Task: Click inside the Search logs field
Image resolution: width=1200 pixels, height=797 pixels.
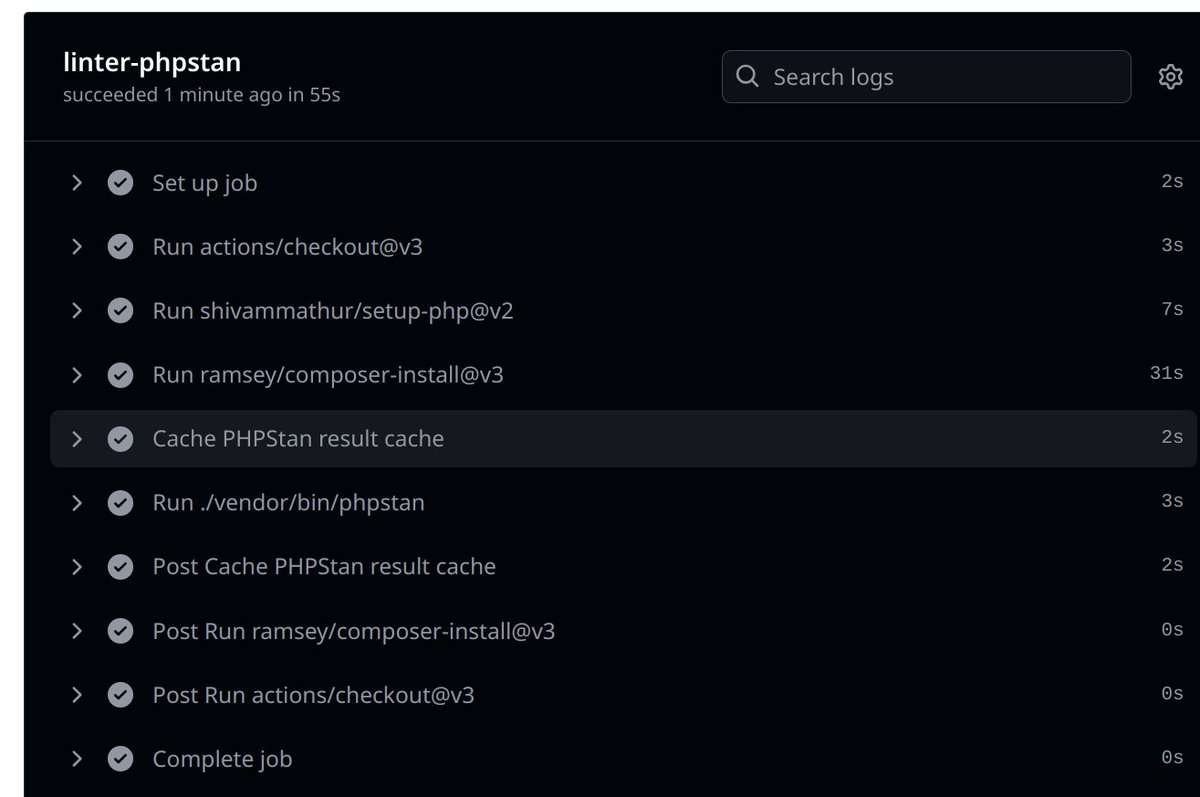Action: tap(900, 76)
